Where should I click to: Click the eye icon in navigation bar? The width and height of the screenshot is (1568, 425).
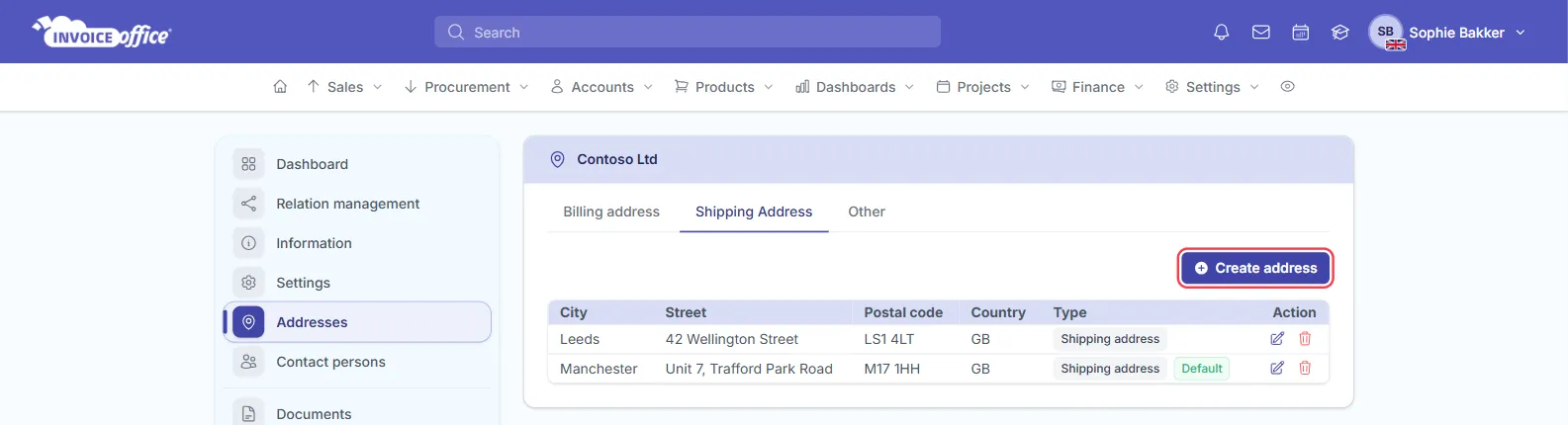1287,87
